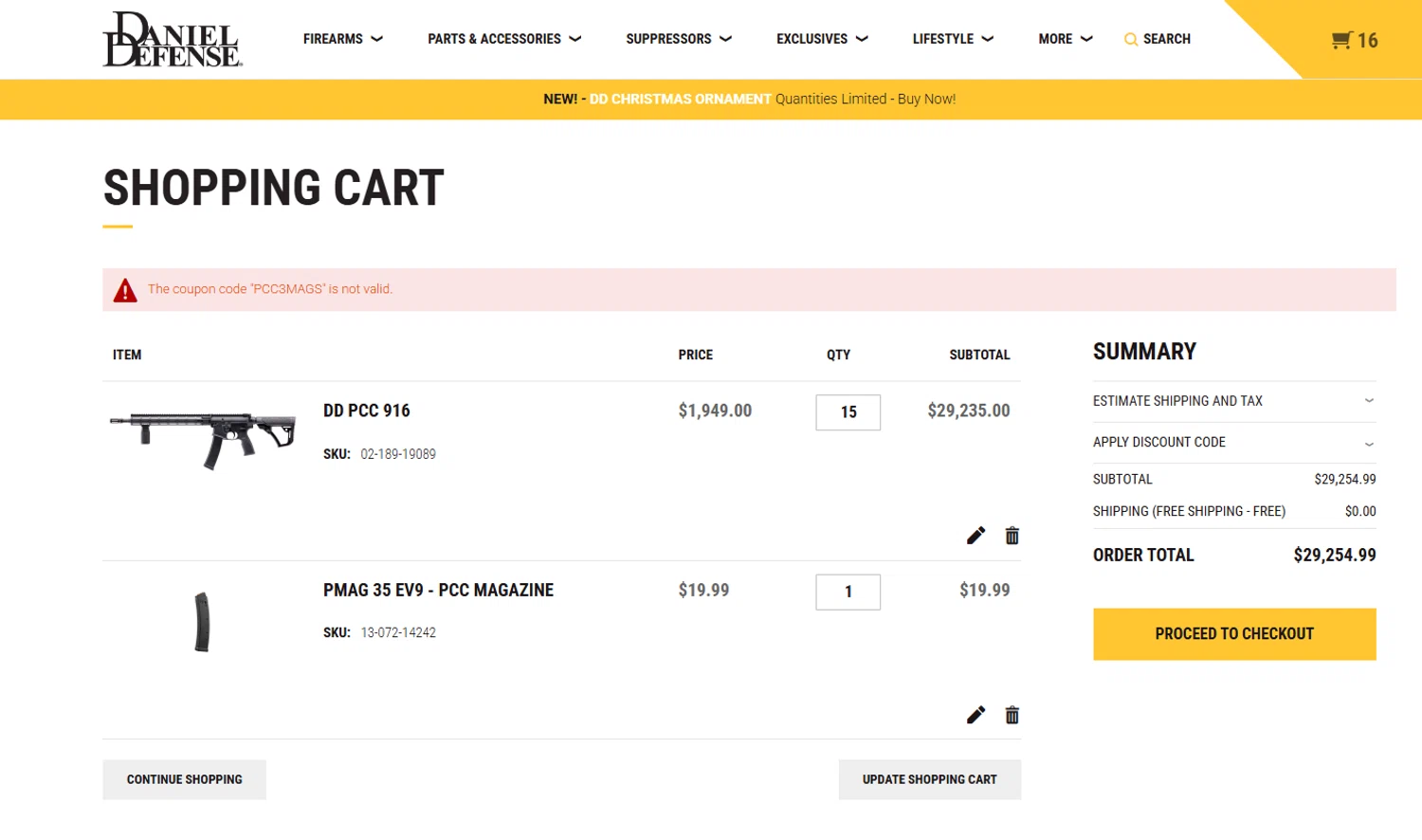Viewport: 1422px width, 840px height.
Task: Click Proceed to Checkout button
Action: click(1234, 634)
